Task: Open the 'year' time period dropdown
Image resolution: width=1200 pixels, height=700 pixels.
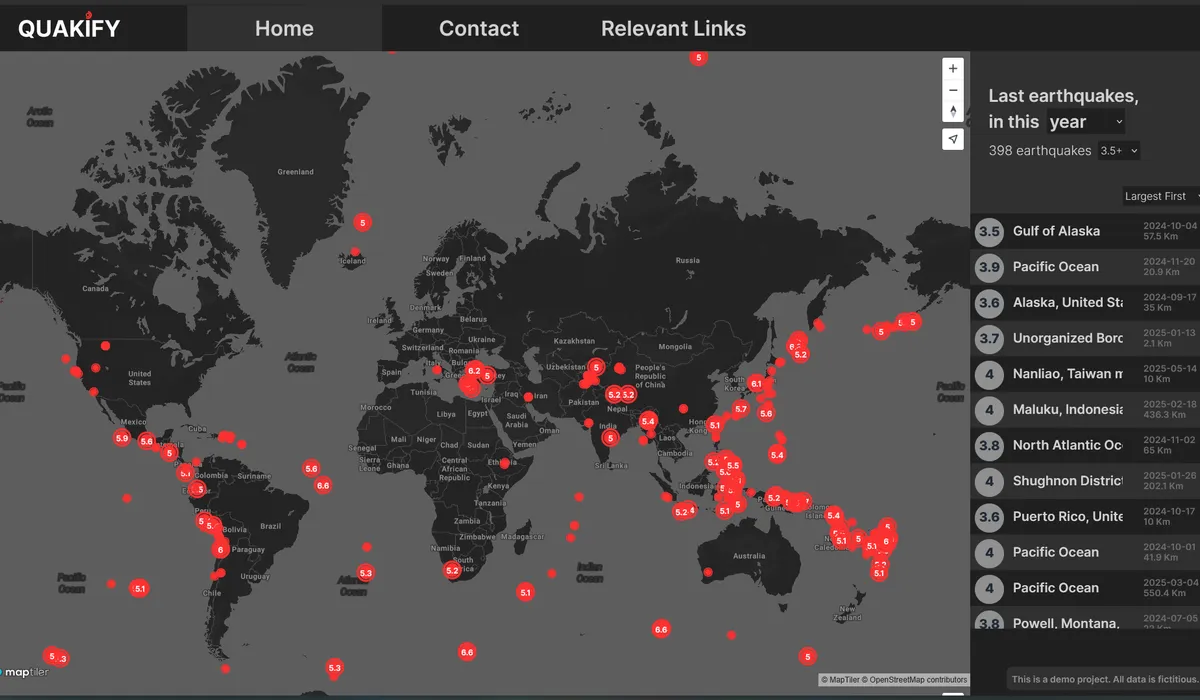Action: [x=1086, y=122]
